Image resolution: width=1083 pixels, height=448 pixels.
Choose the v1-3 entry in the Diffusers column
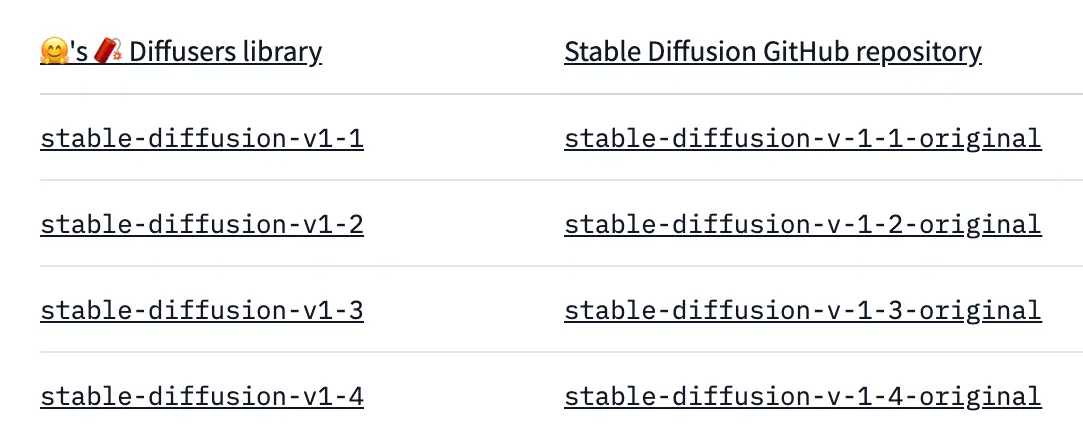tap(202, 310)
